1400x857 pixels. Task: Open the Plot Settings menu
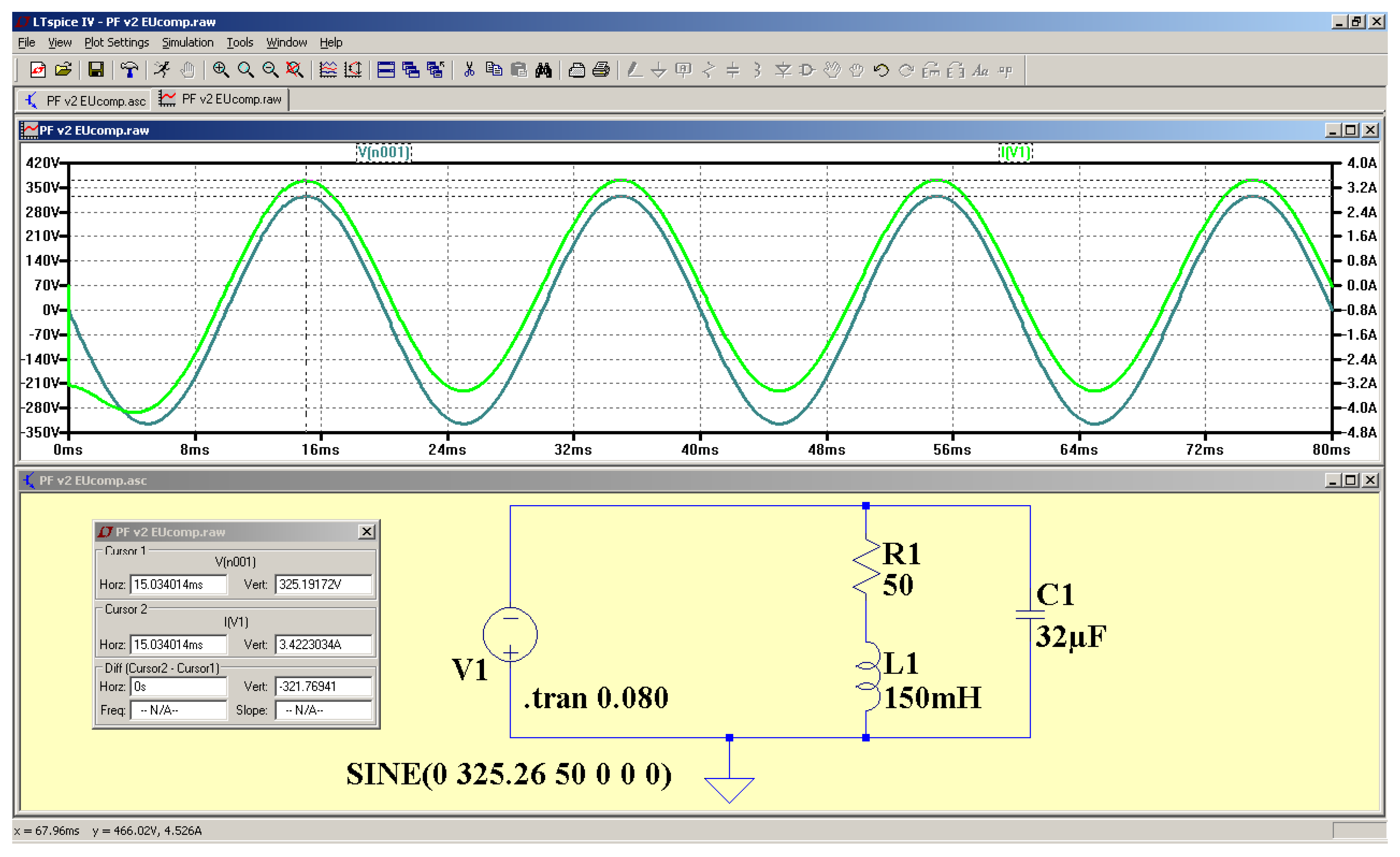coord(117,43)
